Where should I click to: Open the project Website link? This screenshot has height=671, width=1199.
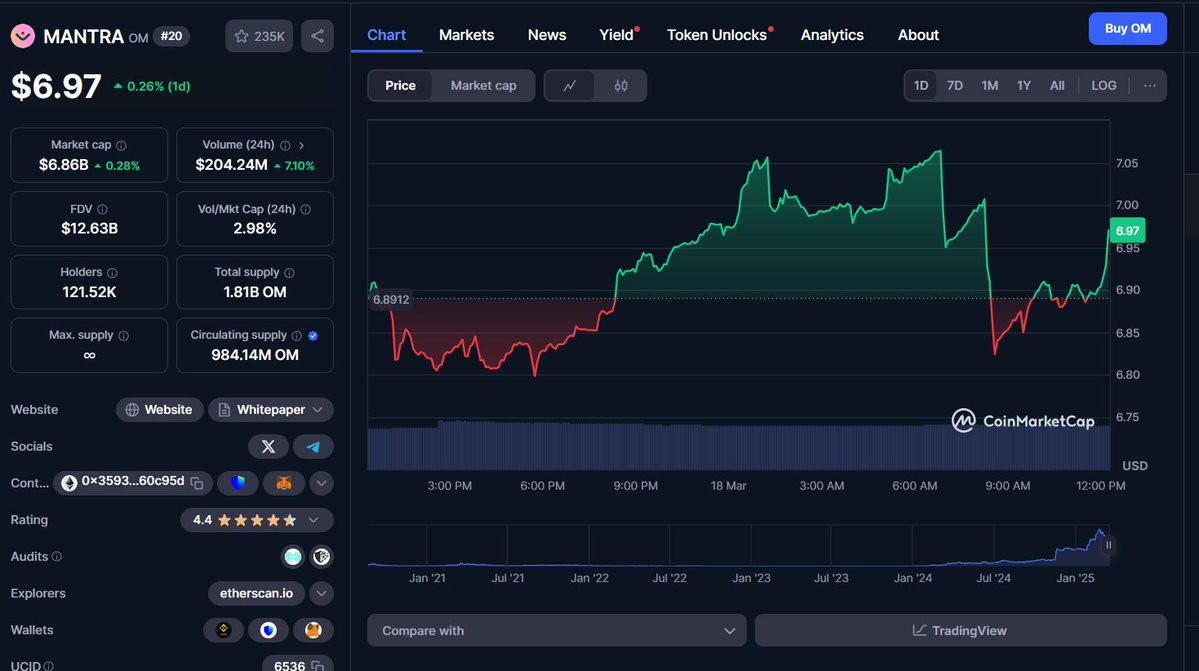tap(159, 410)
